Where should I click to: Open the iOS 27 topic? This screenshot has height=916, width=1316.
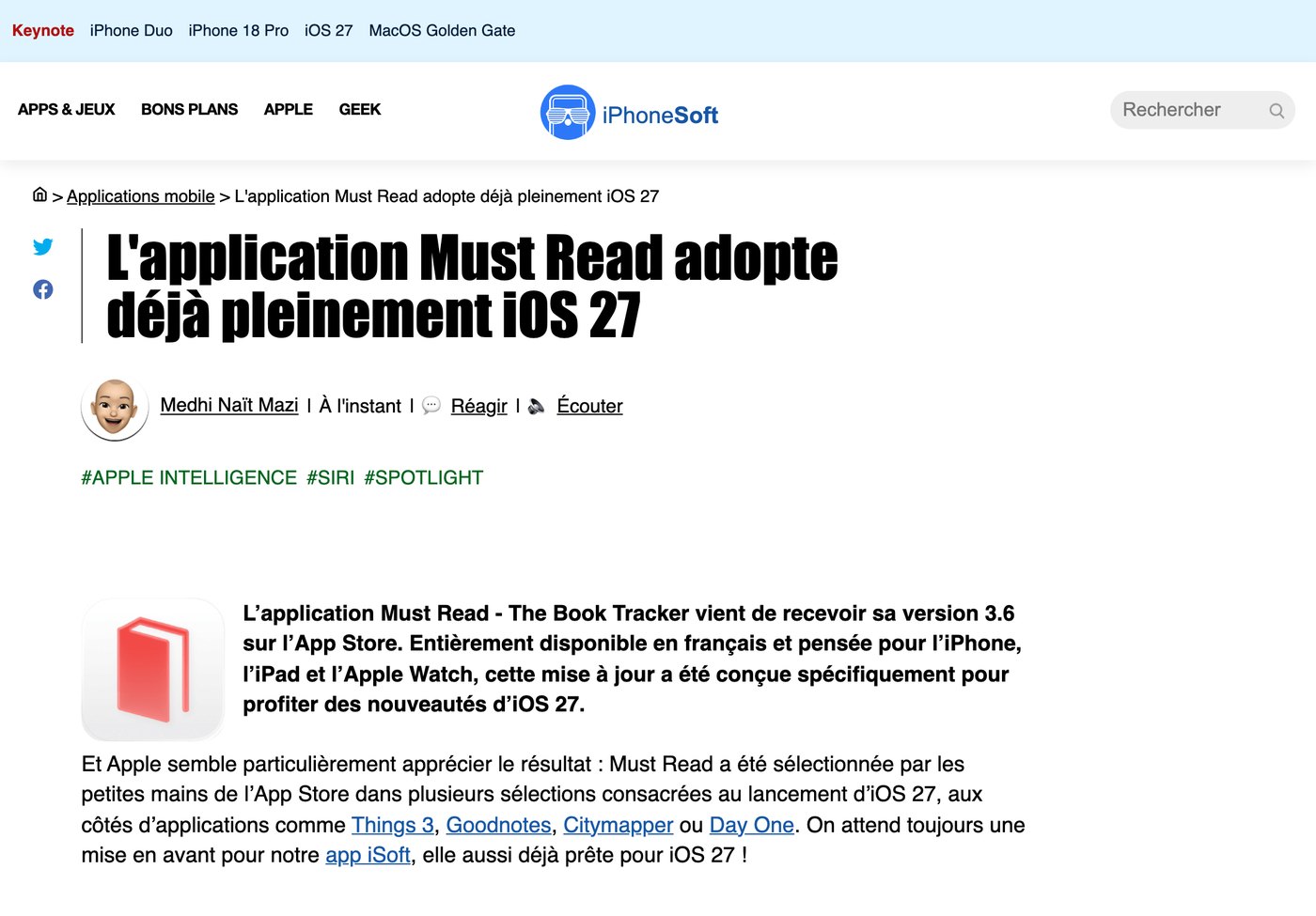pos(329,31)
